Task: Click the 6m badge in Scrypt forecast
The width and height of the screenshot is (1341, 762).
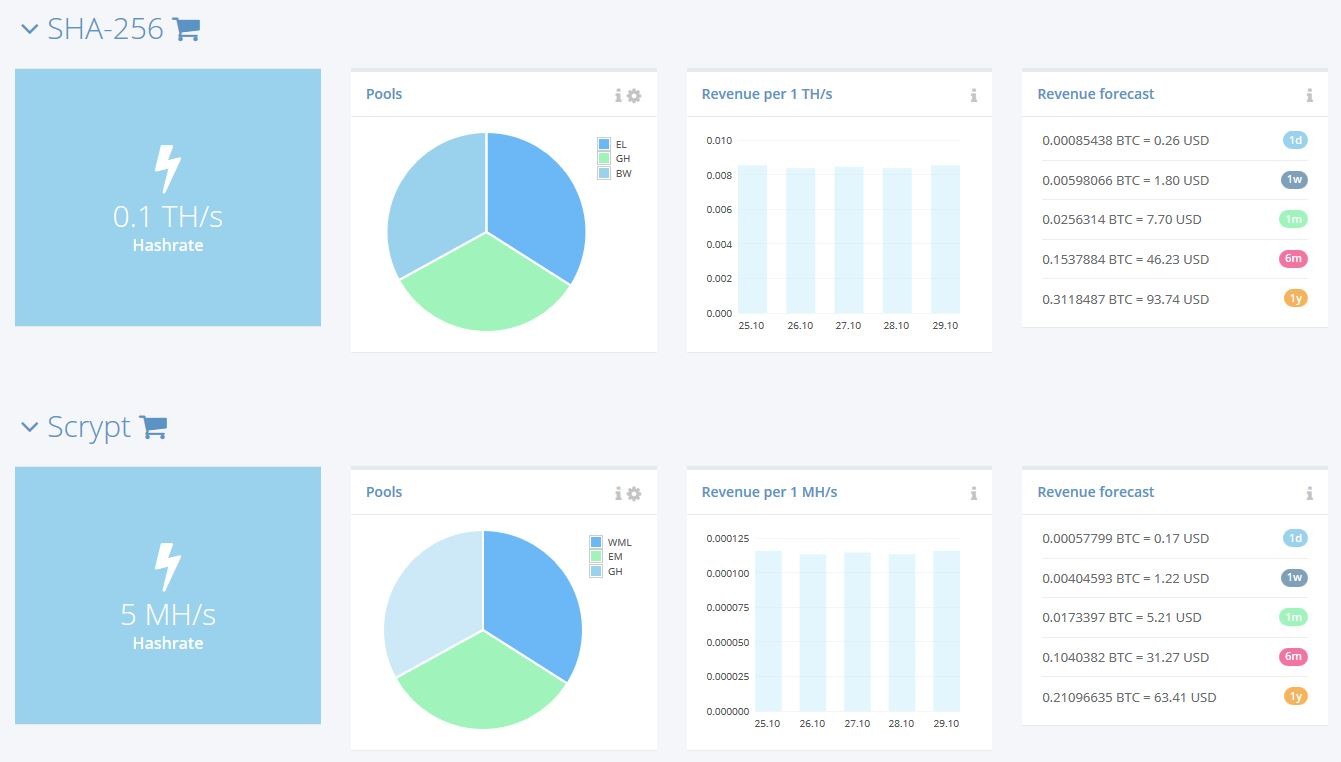Action: tap(1293, 656)
